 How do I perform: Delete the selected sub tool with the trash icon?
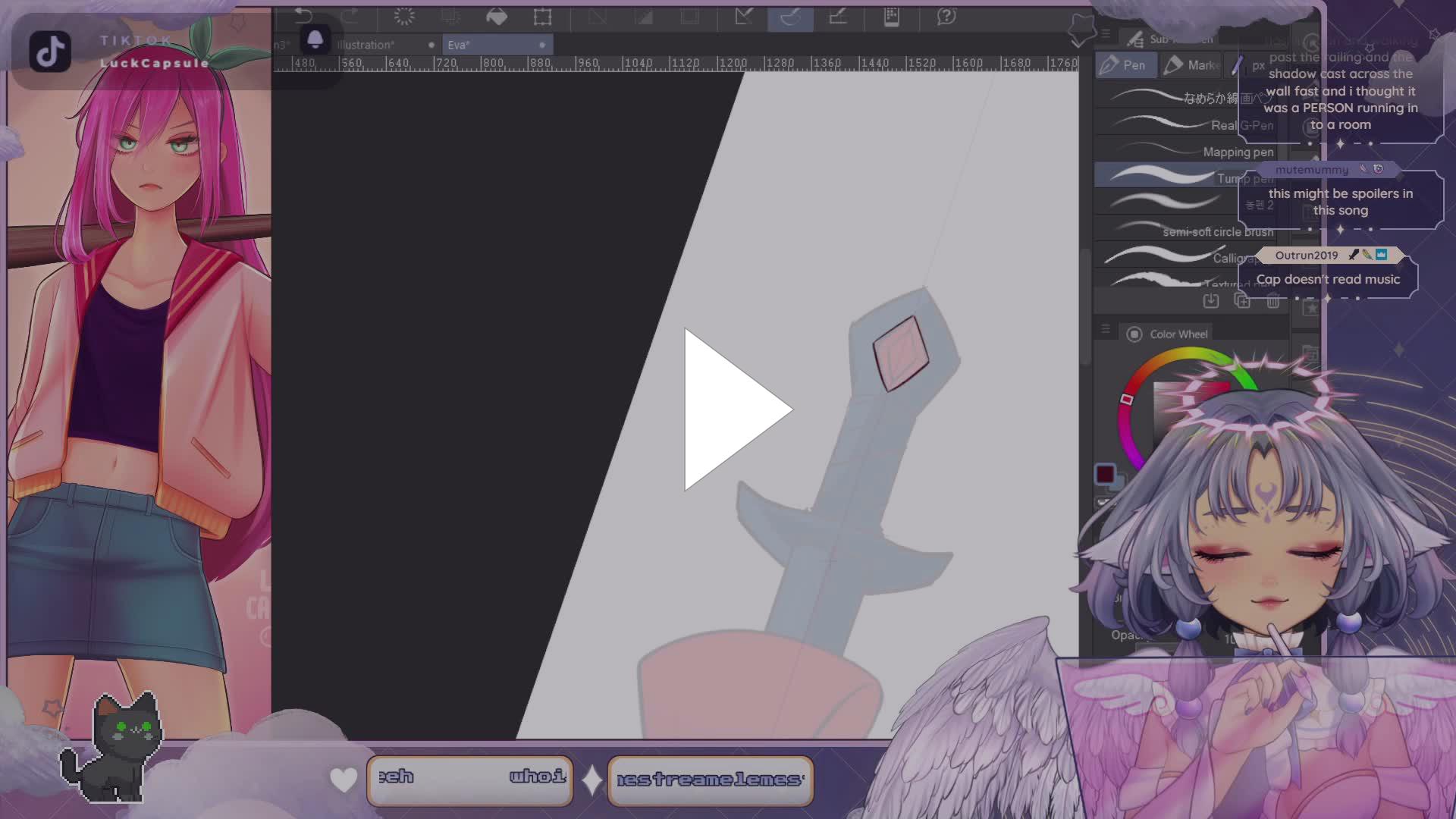tap(1272, 302)
